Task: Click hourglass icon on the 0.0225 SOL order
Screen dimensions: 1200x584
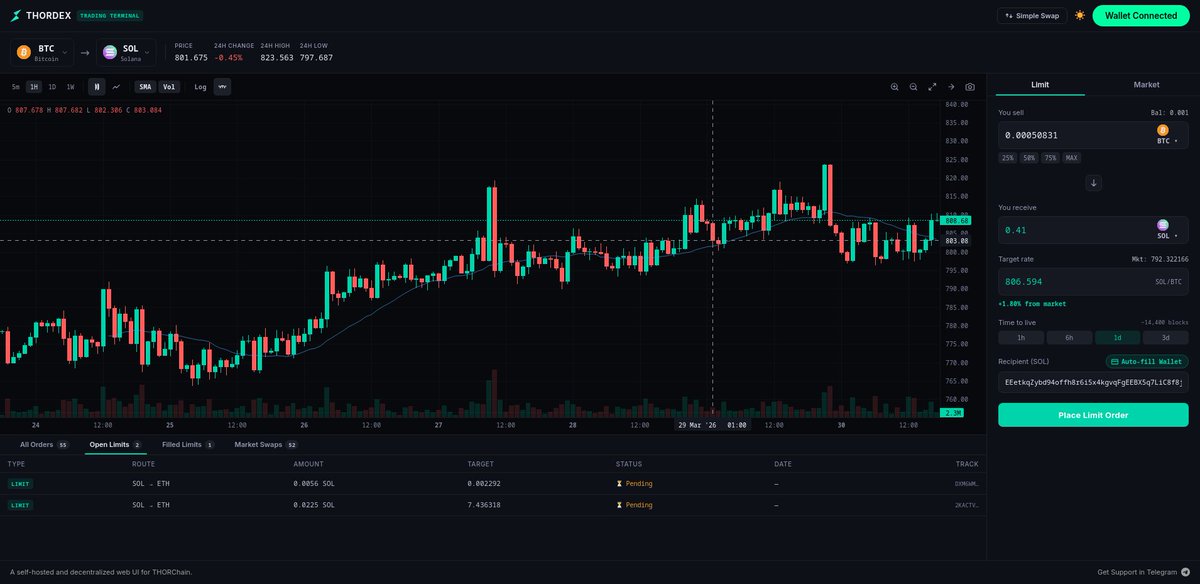Action: 619,505
